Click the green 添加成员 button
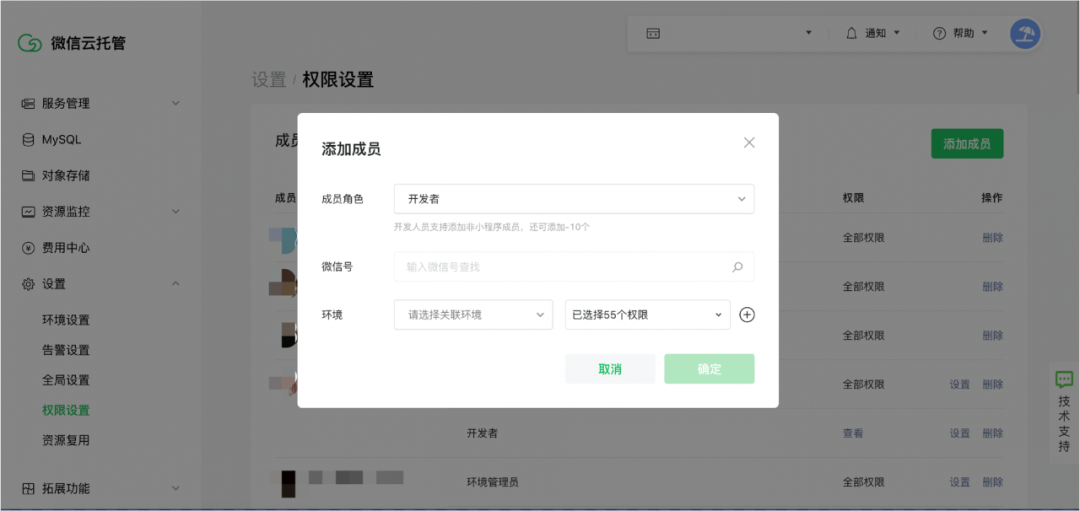The width and height of the screenshot is (1080, 511). tap(967, 144)
